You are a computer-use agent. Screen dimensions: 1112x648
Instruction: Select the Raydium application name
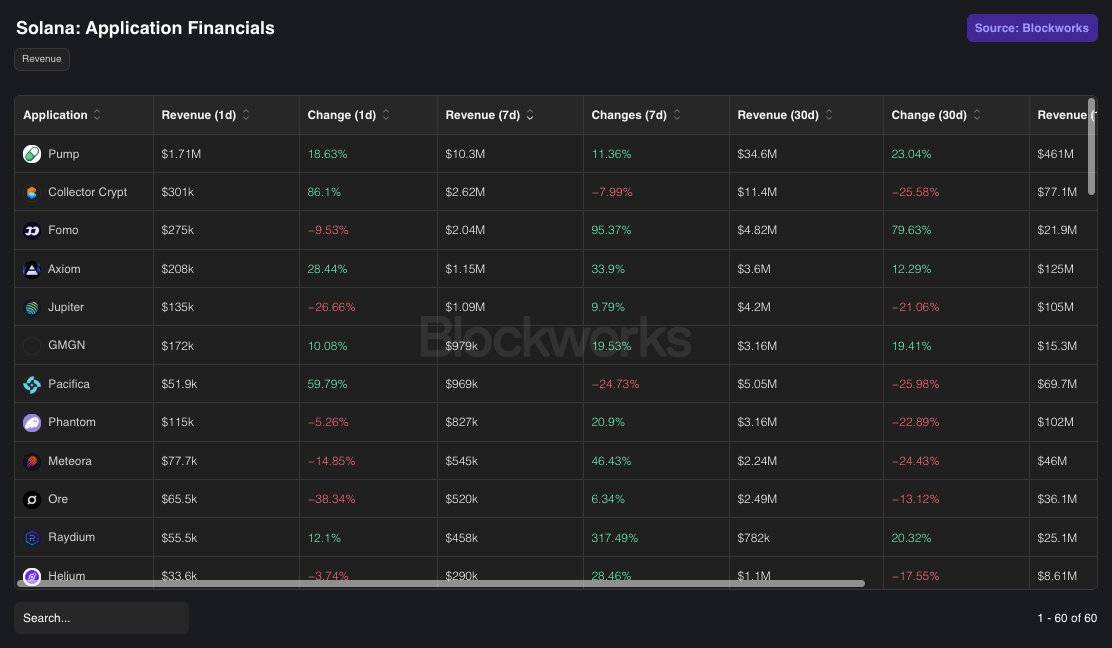tap(72, 537)
